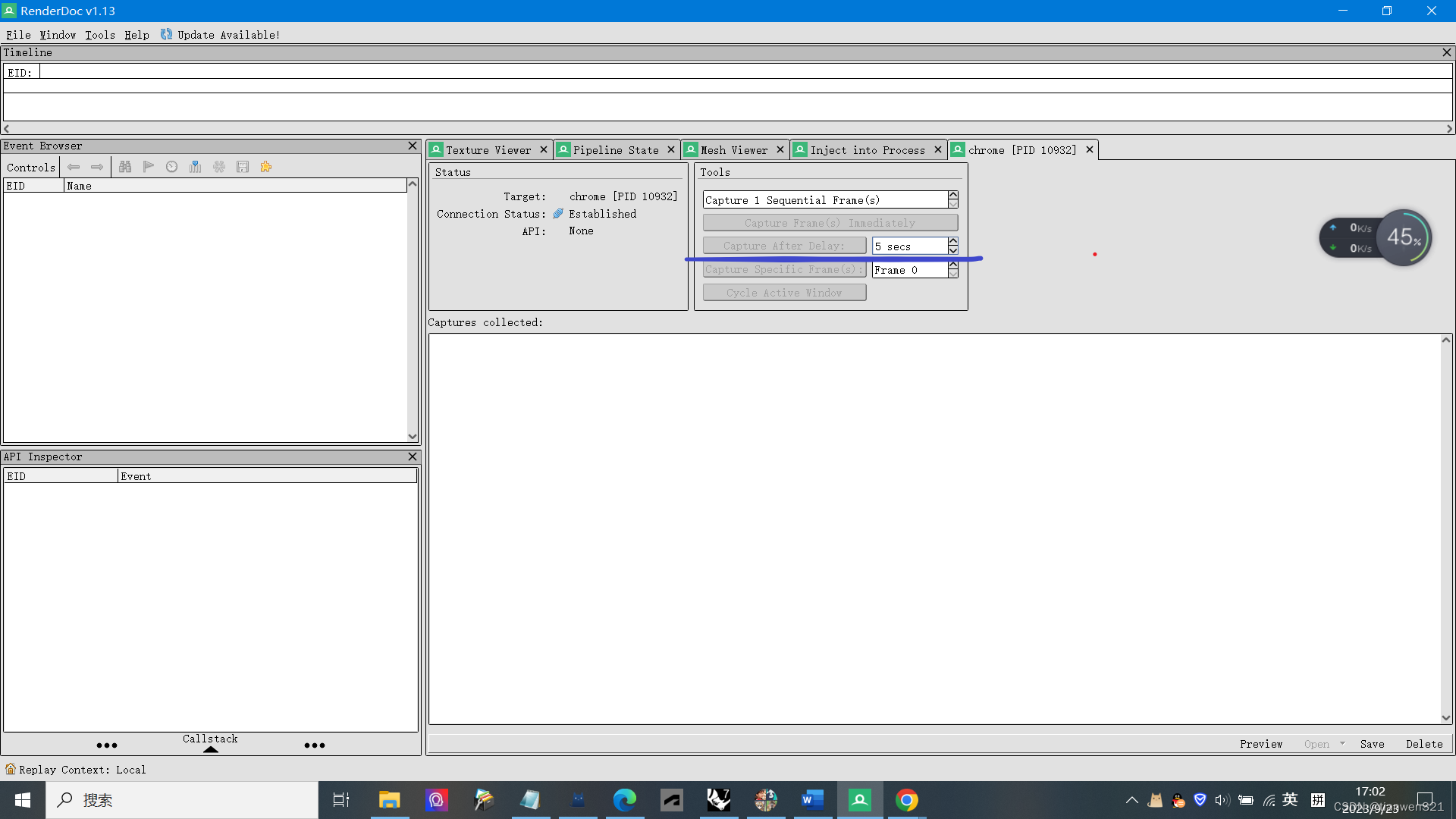This screenshot has width=1456, height=819.
Task: Click the left arrow previous event icon
Action: coord(74,167)
